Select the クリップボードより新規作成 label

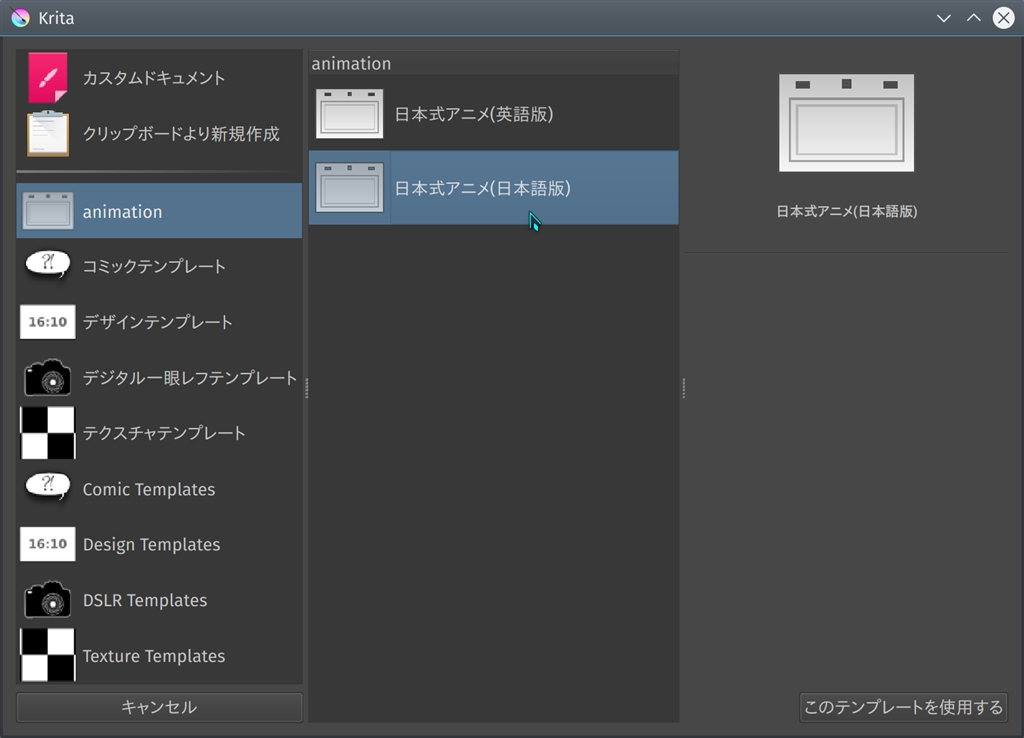(x=181, y=134)
